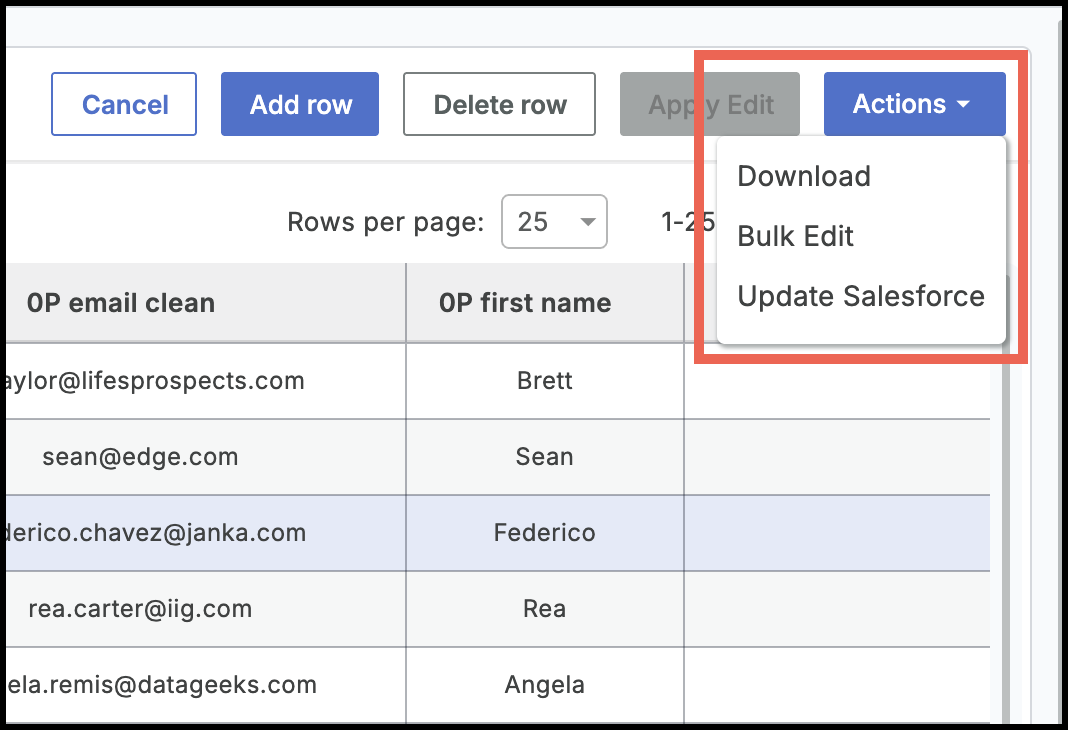
Task: Click the Angela first name cell
Action: [x=545, y=685]
